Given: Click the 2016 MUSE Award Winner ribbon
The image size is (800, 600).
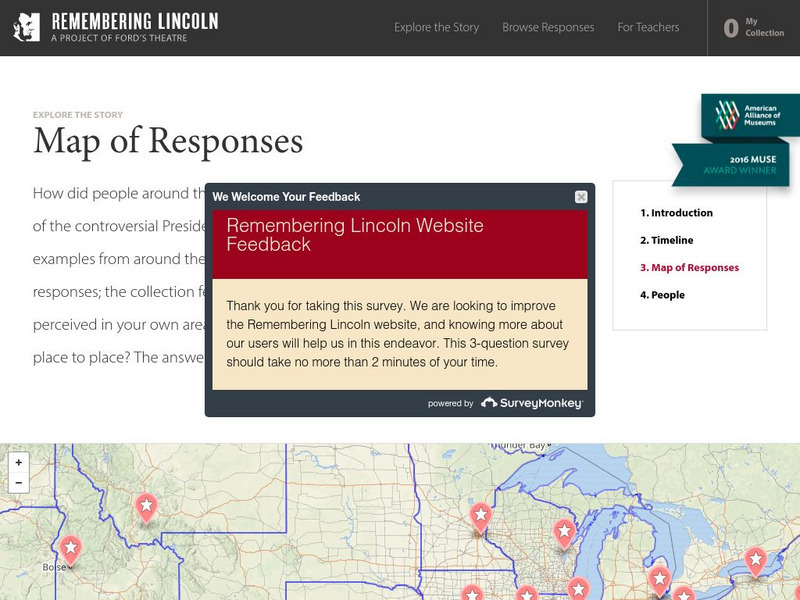Looking at the screenshot, I should 733,164.
